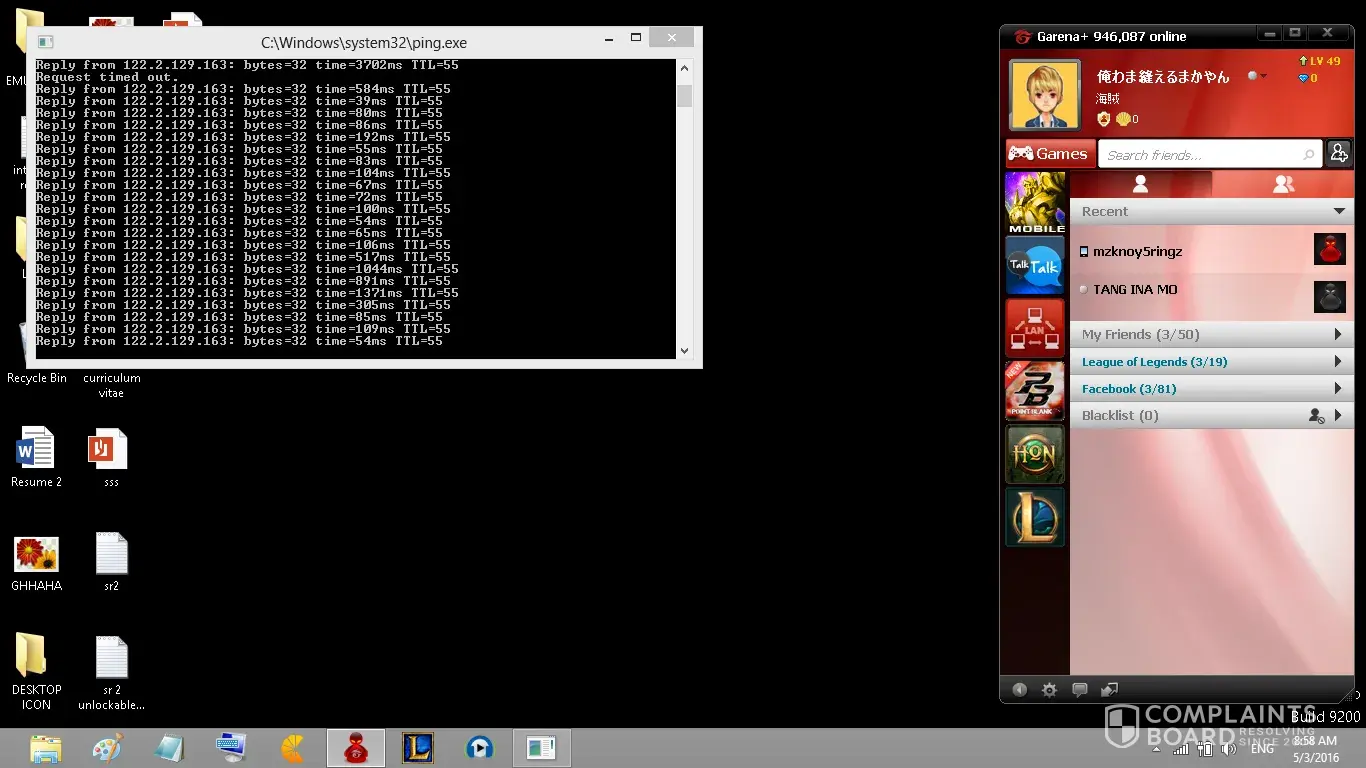This screenshot has height=768, width=1366.
Task: Click the Mobile game icon in sidebar
Action: click(x=1034, y=203)
